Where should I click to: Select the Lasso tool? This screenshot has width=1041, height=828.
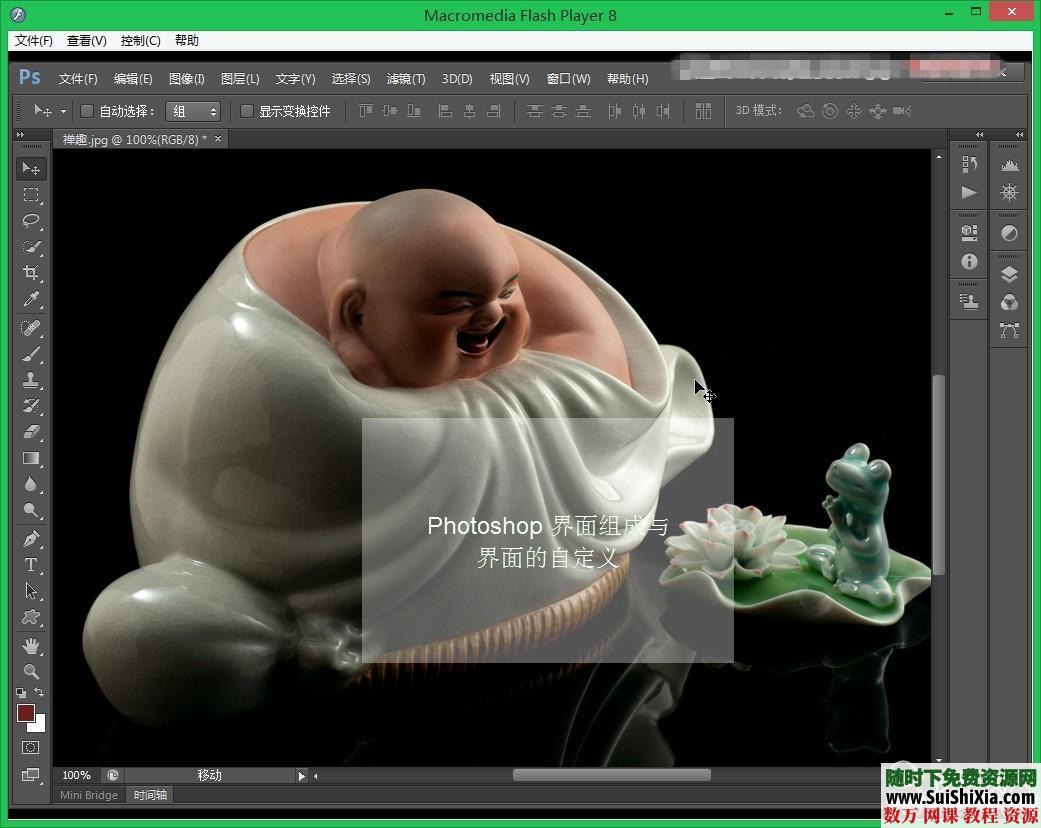pyautogui.click(x=31, y=220)
